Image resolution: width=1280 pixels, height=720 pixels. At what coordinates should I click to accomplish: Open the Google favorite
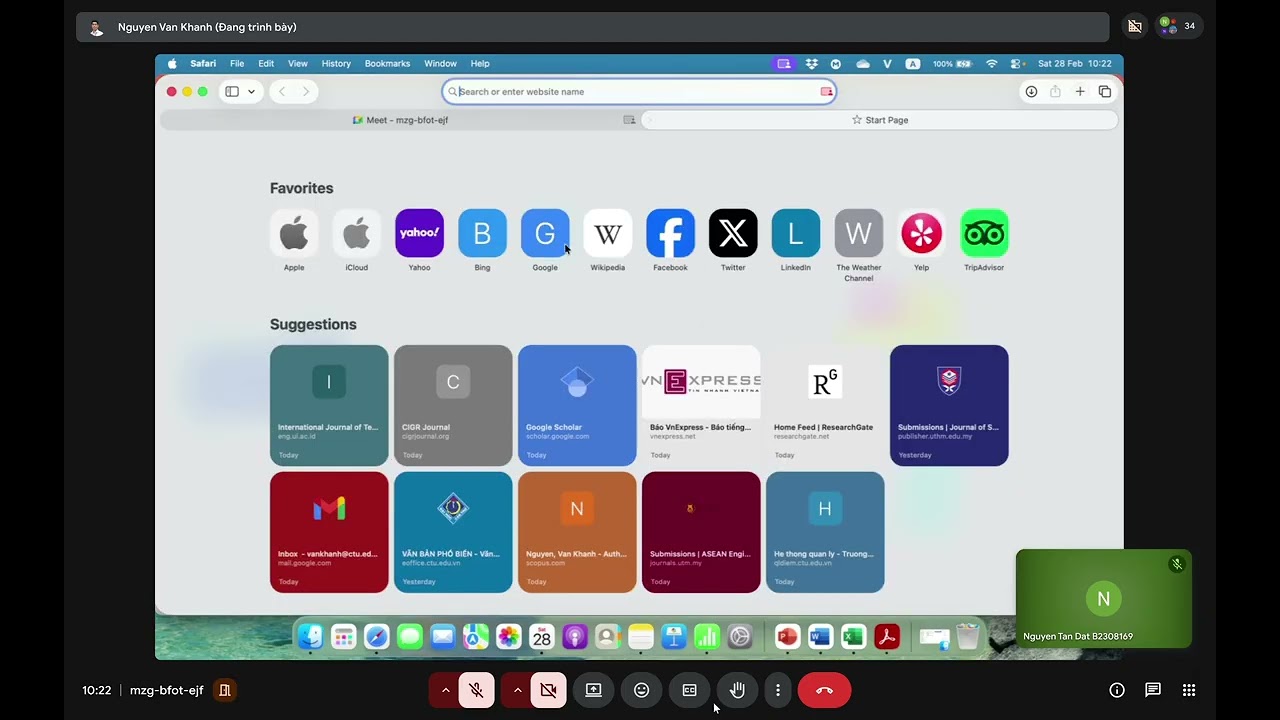[545, 233]
